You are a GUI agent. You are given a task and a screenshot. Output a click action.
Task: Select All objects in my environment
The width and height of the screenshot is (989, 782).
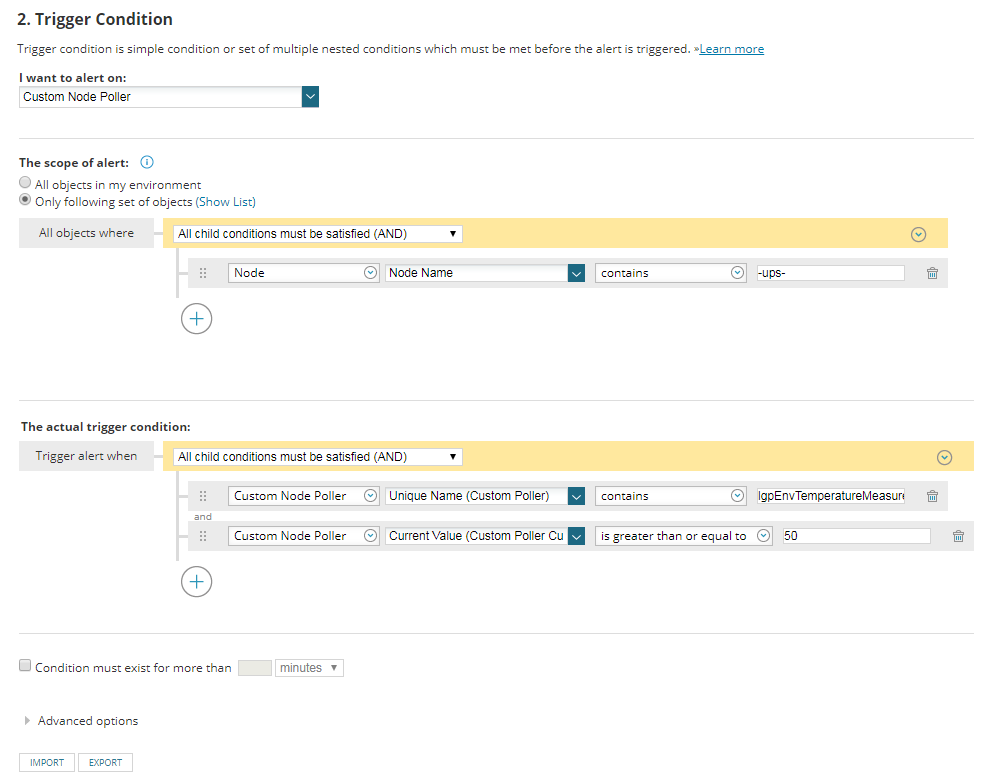pyautogui.click(x=25, y=182)
